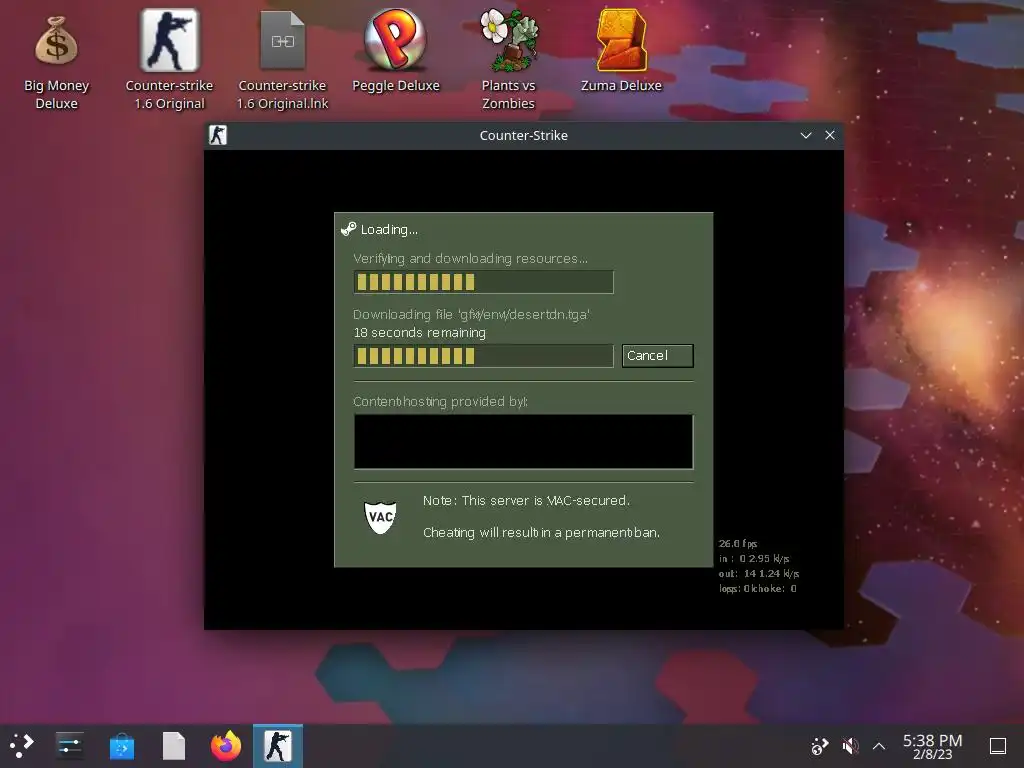Viewport: 1024px width, 768px height.
Task: Click "Downloading file 'gfx/env/desertdn.tga'" text
Action: click(x=471, y=315)
